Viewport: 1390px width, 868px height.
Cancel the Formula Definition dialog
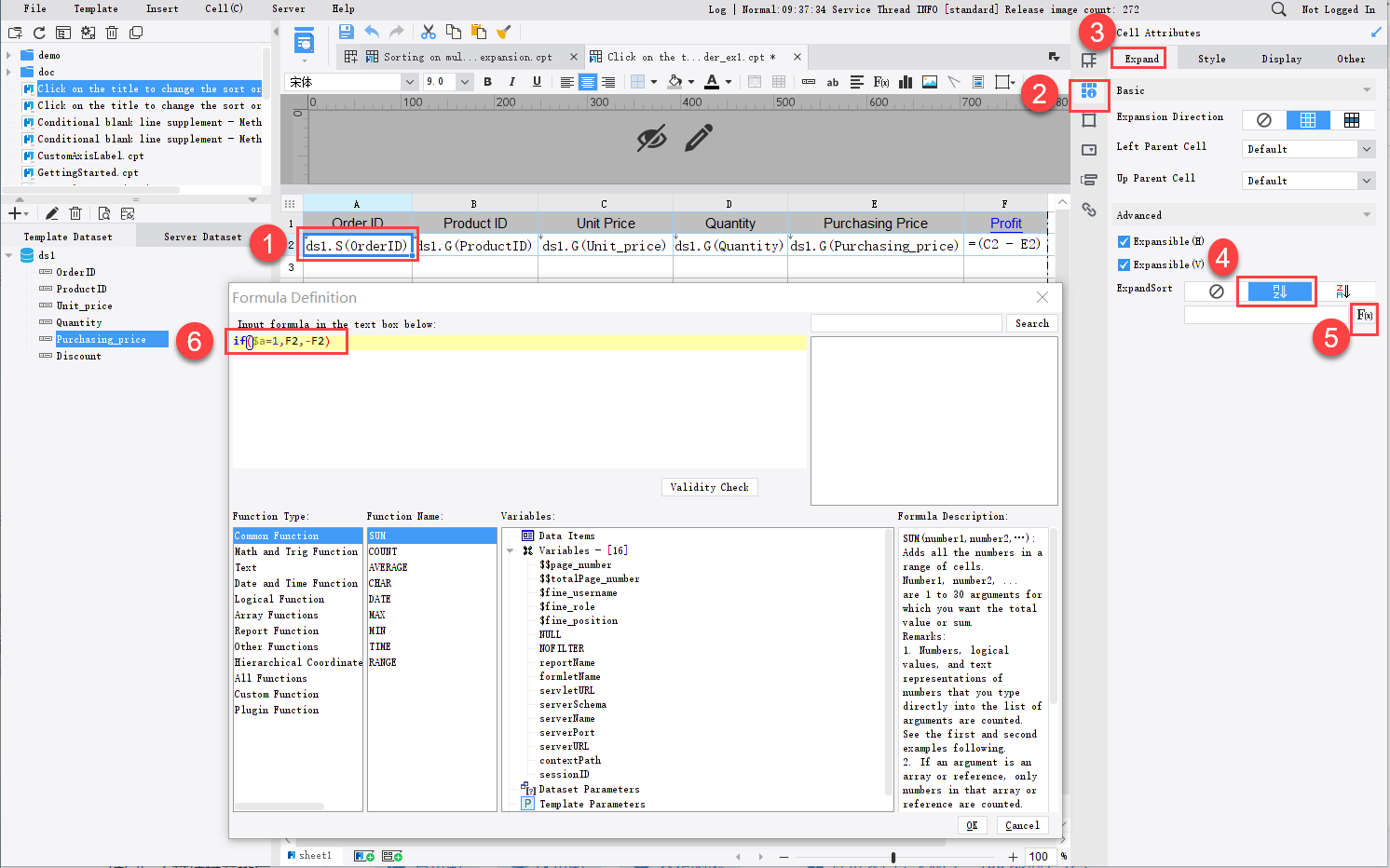1022,825
